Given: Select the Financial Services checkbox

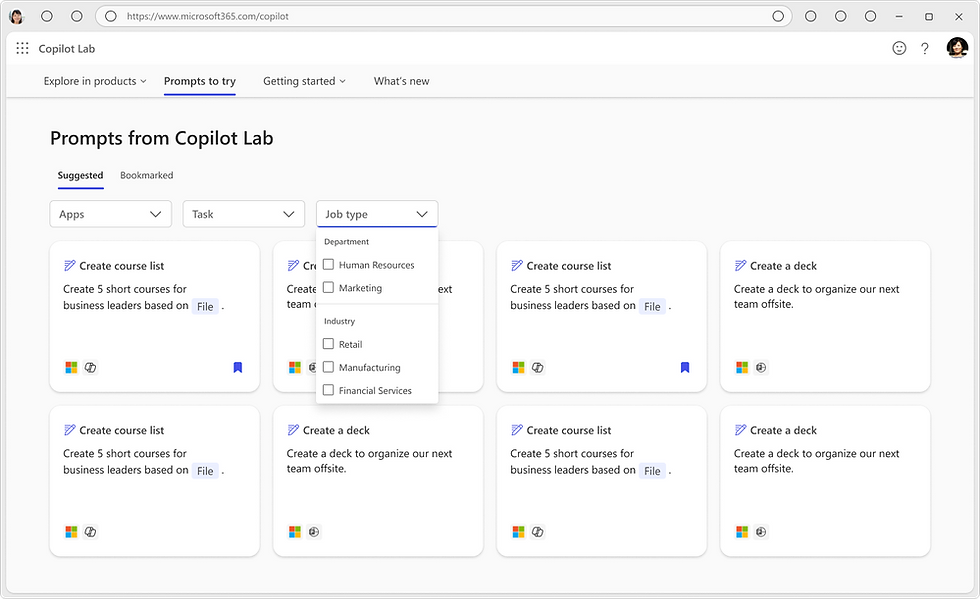Looking at the screenshot, I should (328, 390).
